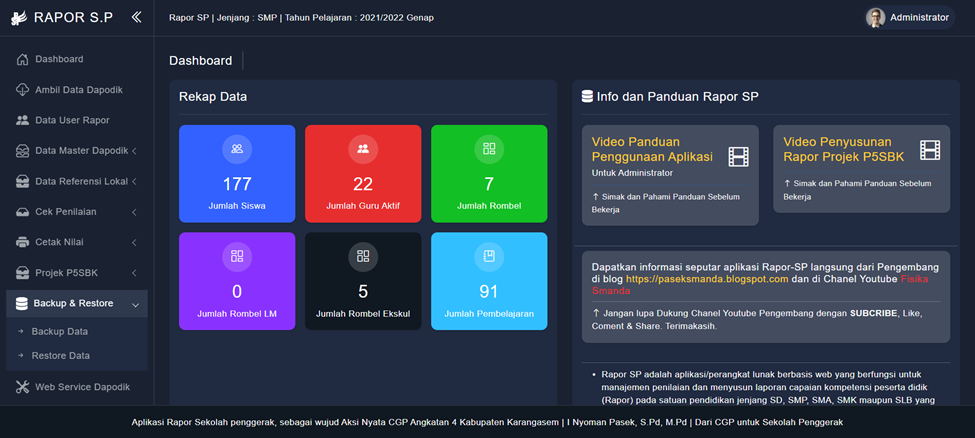Screen dimensions: 975x438
Task: Click film icon on Video Penyusunan Rapor card
Action: (930, 150)
